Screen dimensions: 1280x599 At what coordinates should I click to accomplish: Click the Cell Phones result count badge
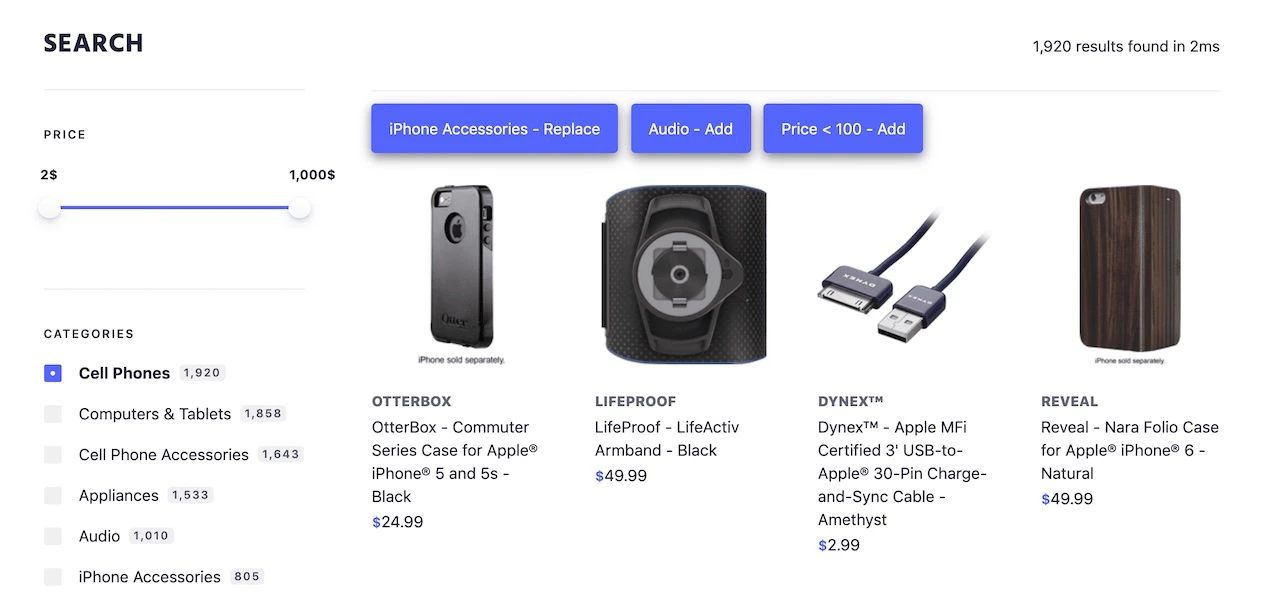tap(201, 372)
